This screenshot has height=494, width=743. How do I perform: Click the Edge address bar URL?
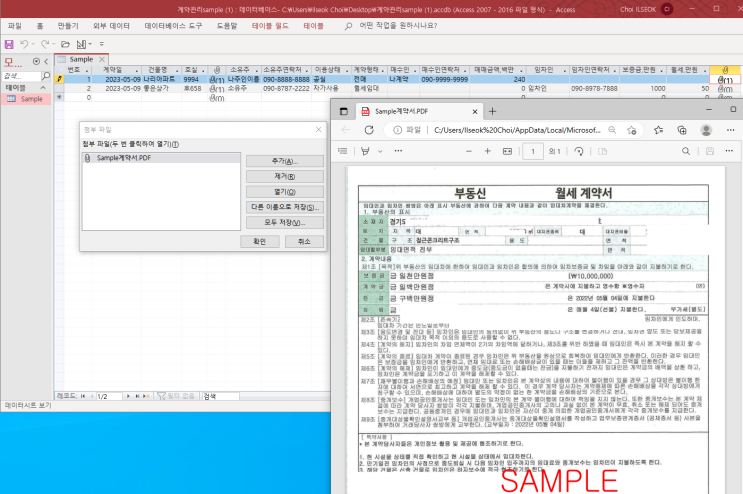point(517,130)
